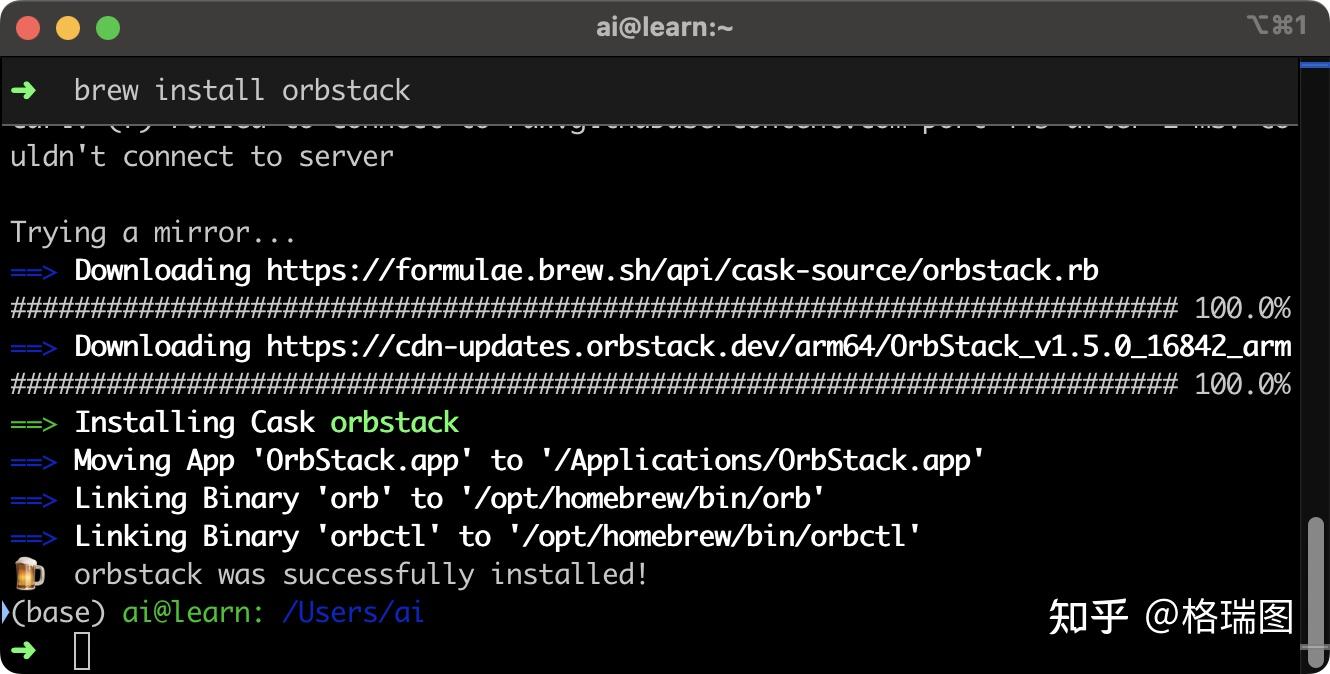Open the cdn-updates.orbstack.dev download URL
Screen dimensions: 1330x674
(x=778, y=346)
